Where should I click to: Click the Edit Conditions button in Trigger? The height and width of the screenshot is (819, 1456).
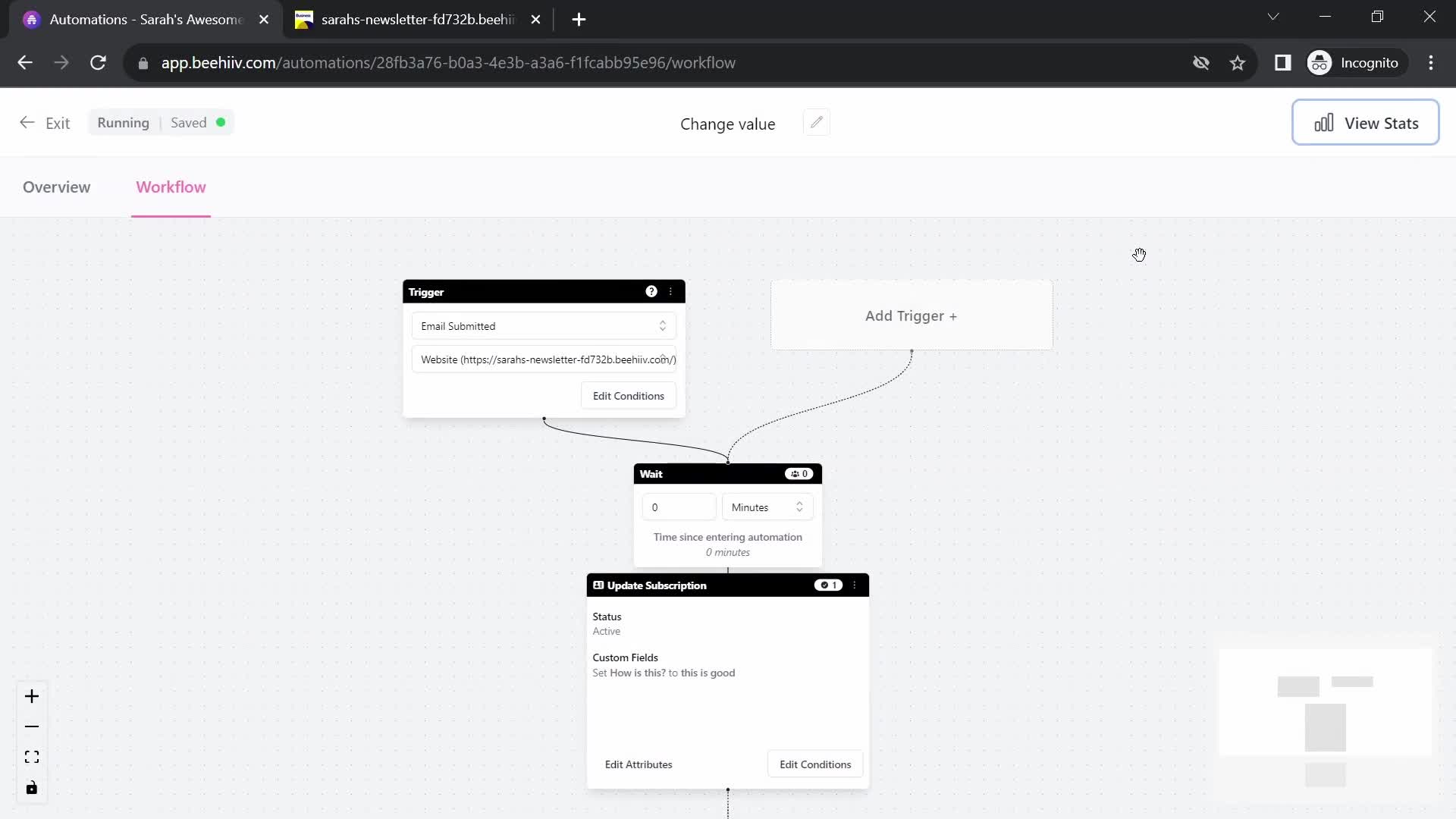(x=629, y=395)
